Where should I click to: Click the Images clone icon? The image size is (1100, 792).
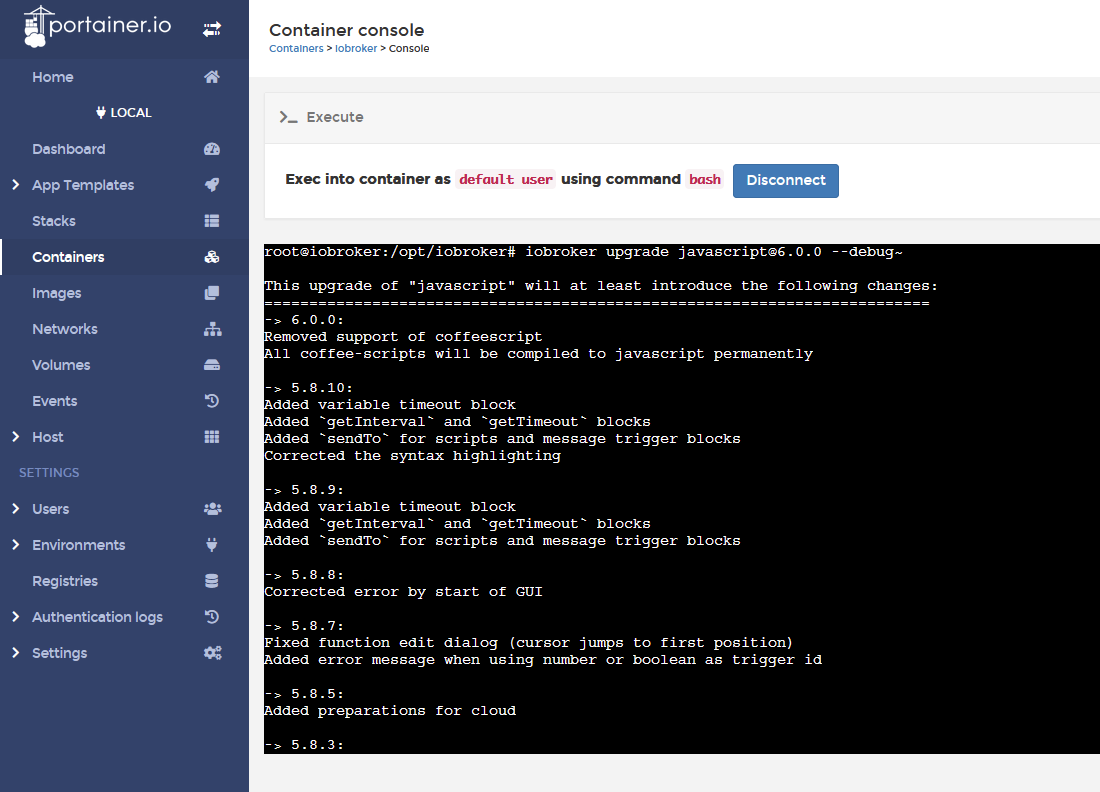click(x=212, y=293)
